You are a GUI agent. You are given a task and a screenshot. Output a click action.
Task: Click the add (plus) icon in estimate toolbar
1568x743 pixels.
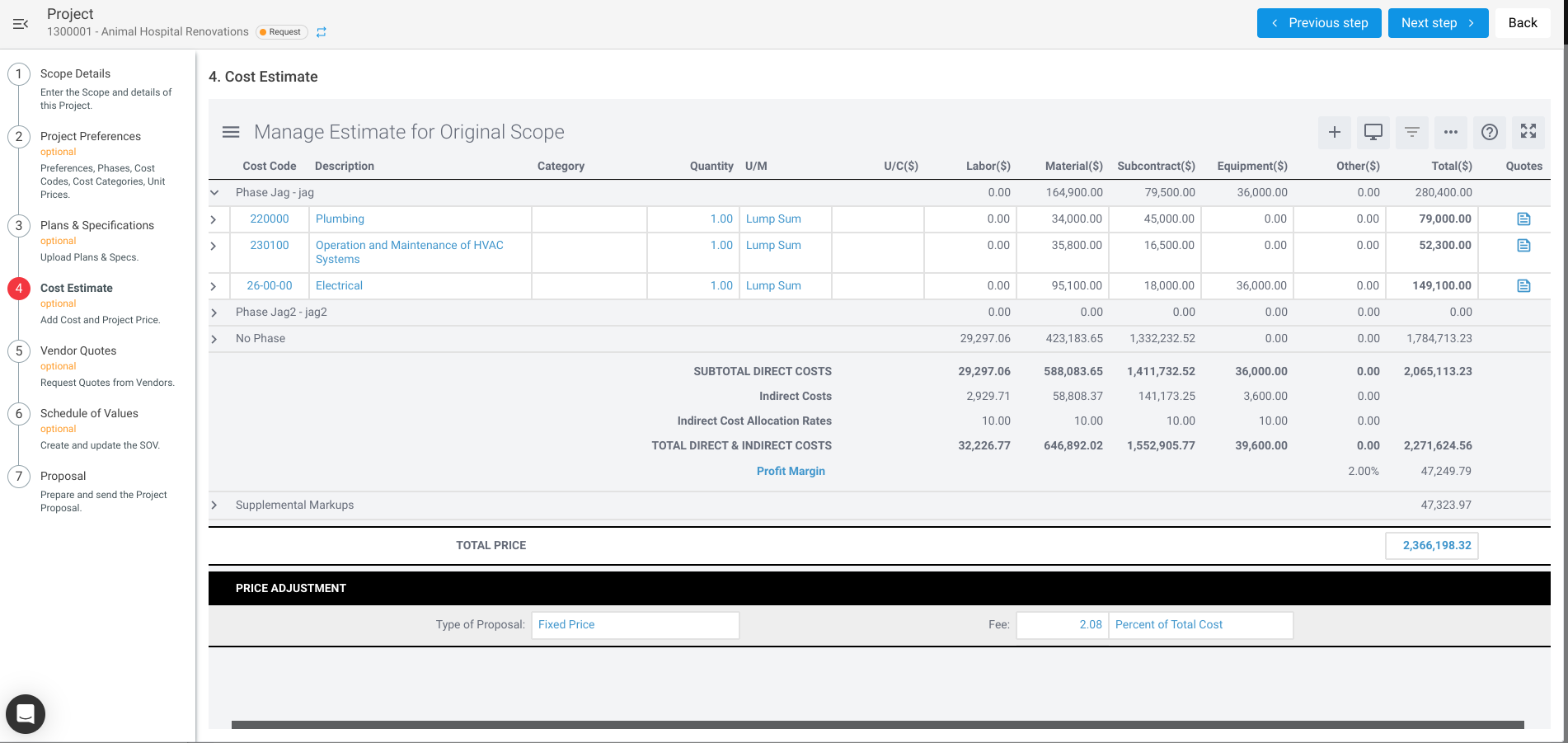click(x=1334, y=132)
